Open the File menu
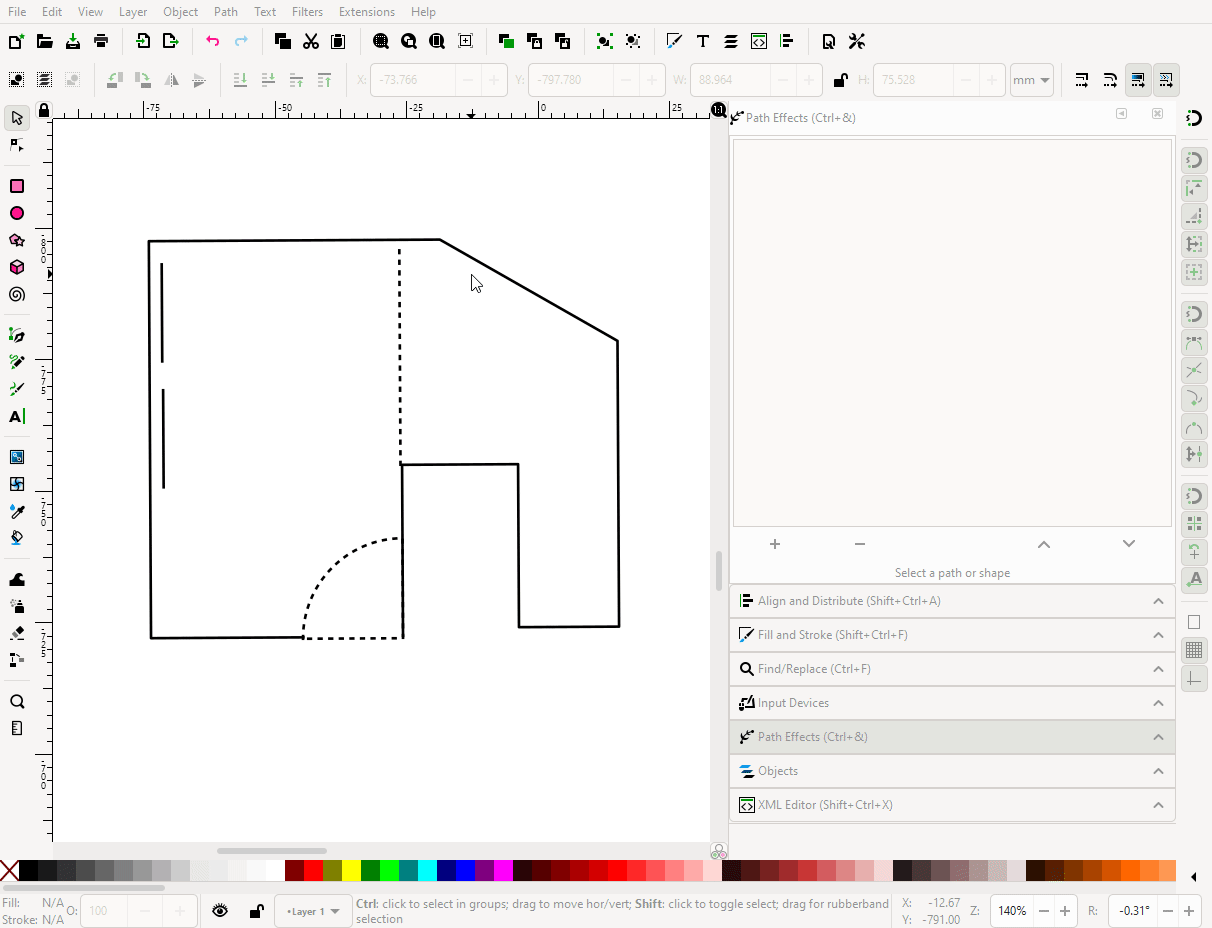Screen dimensions: 1212x928 [17, 12]
